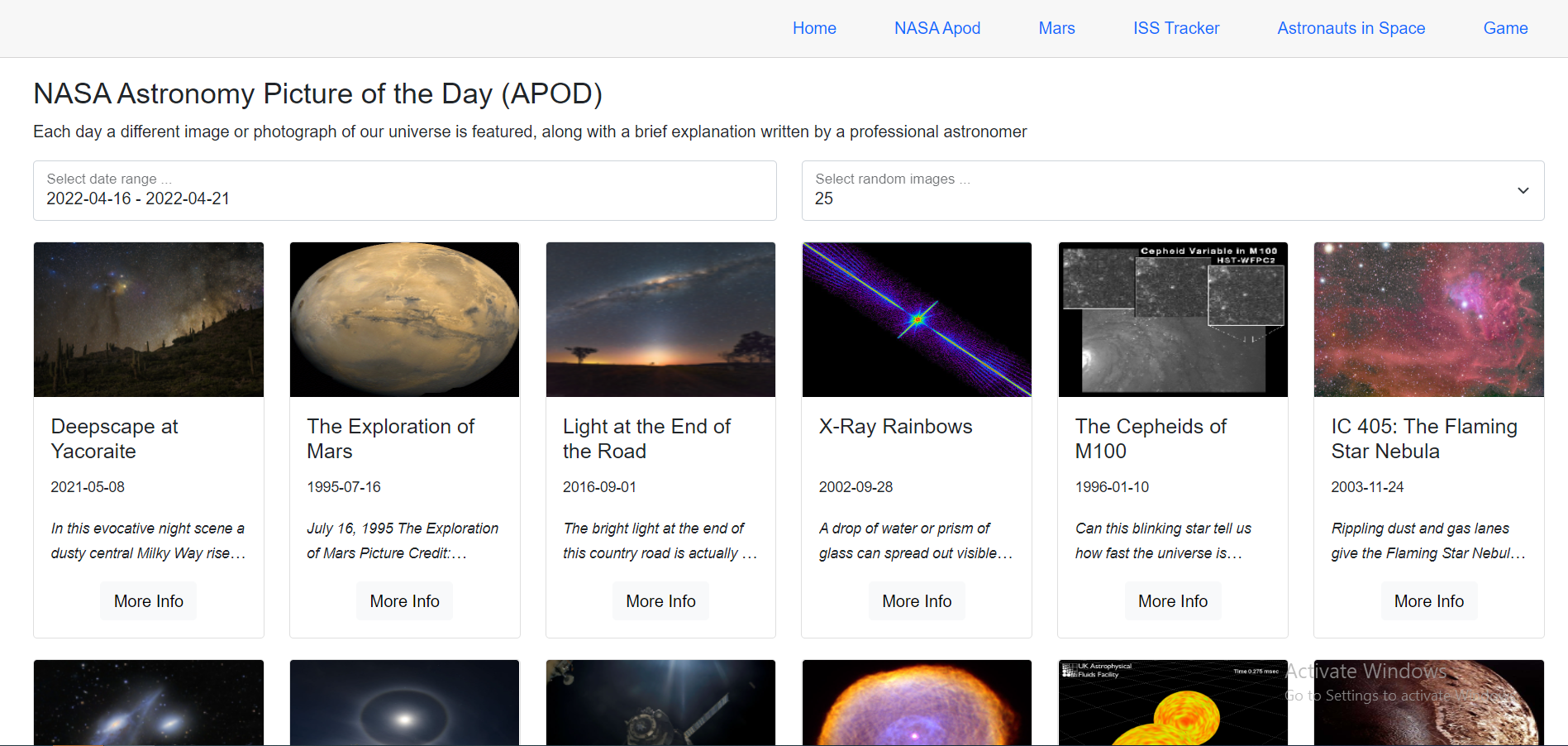This screenshot has height=746, width=1568.
Task: Click the date 2016-09-01
Action: click(600, 487)
